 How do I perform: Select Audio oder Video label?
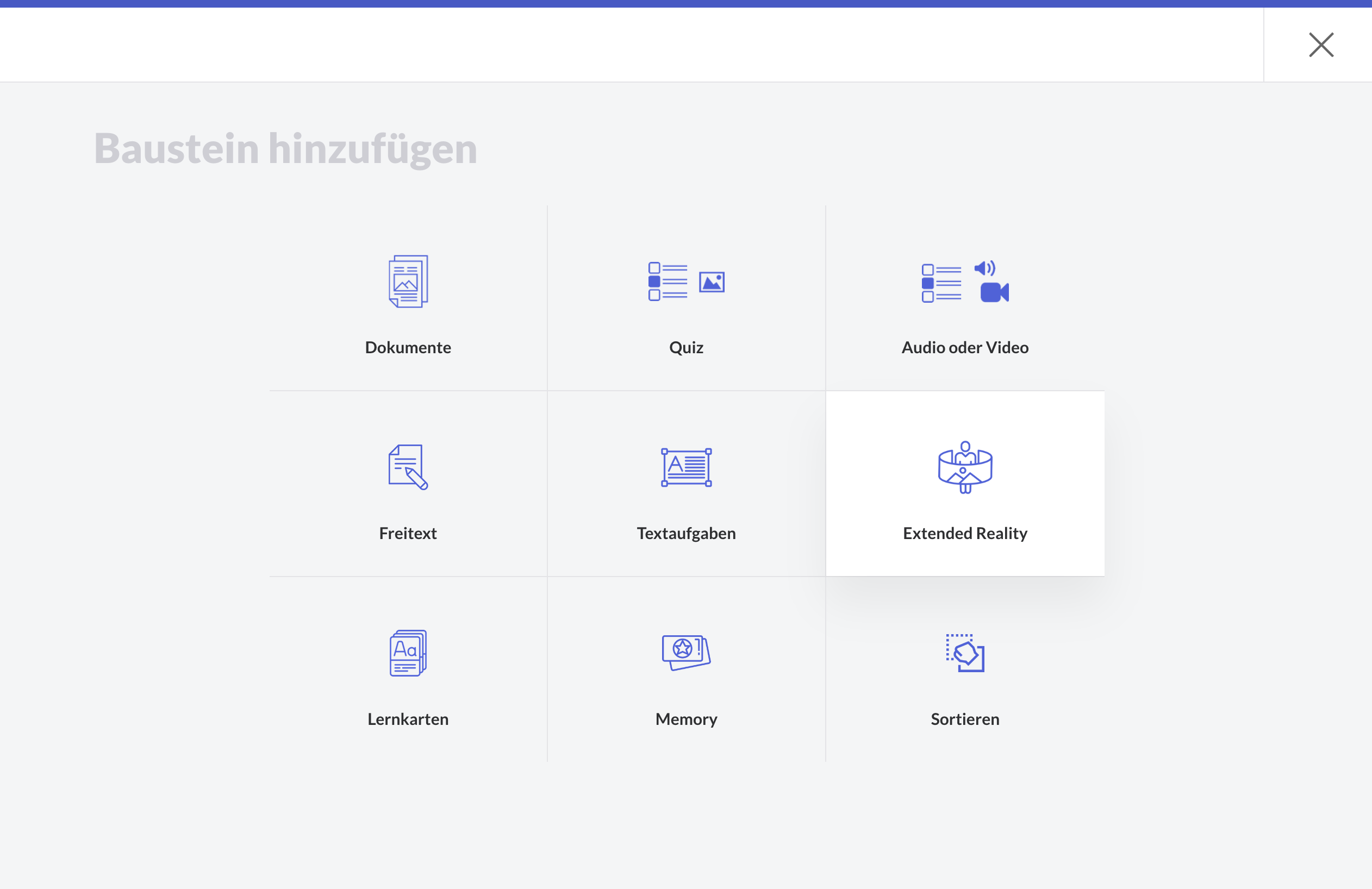(x=964, y=347)
